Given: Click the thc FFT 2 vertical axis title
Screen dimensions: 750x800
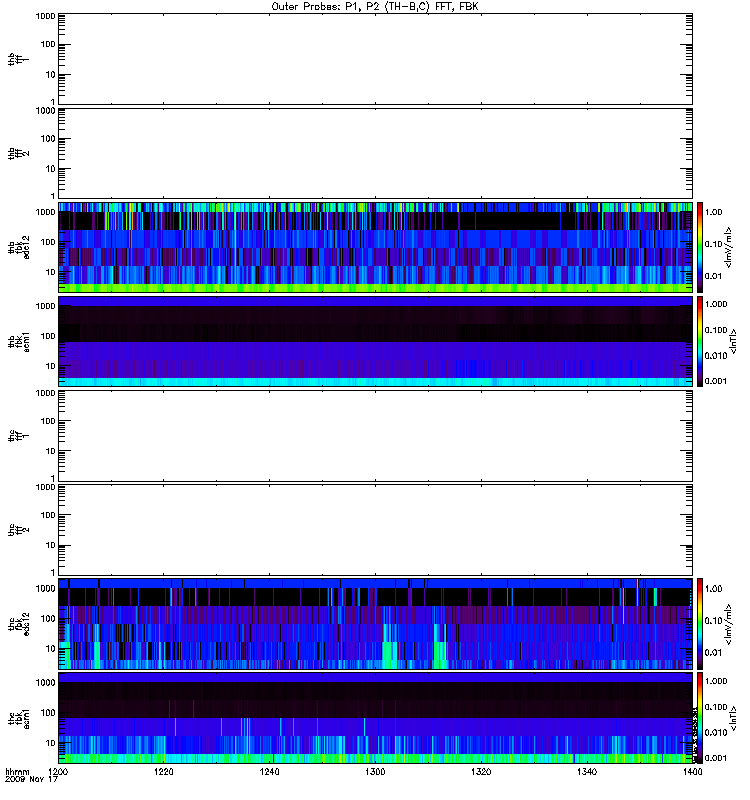Looking at the screenshot, I should pos(18,530).
